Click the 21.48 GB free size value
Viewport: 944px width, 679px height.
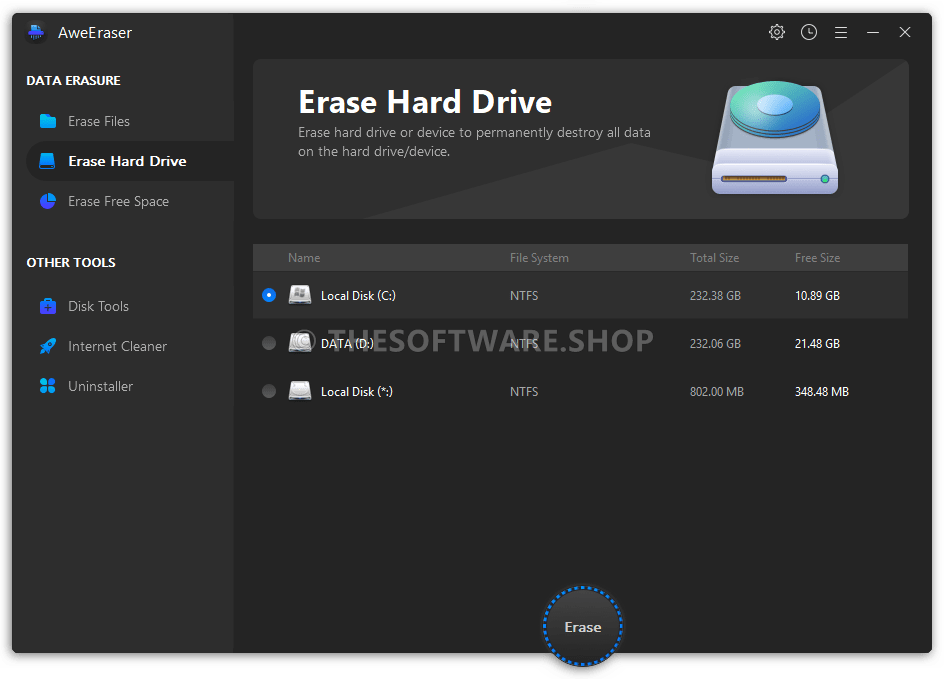click(817, 343)
